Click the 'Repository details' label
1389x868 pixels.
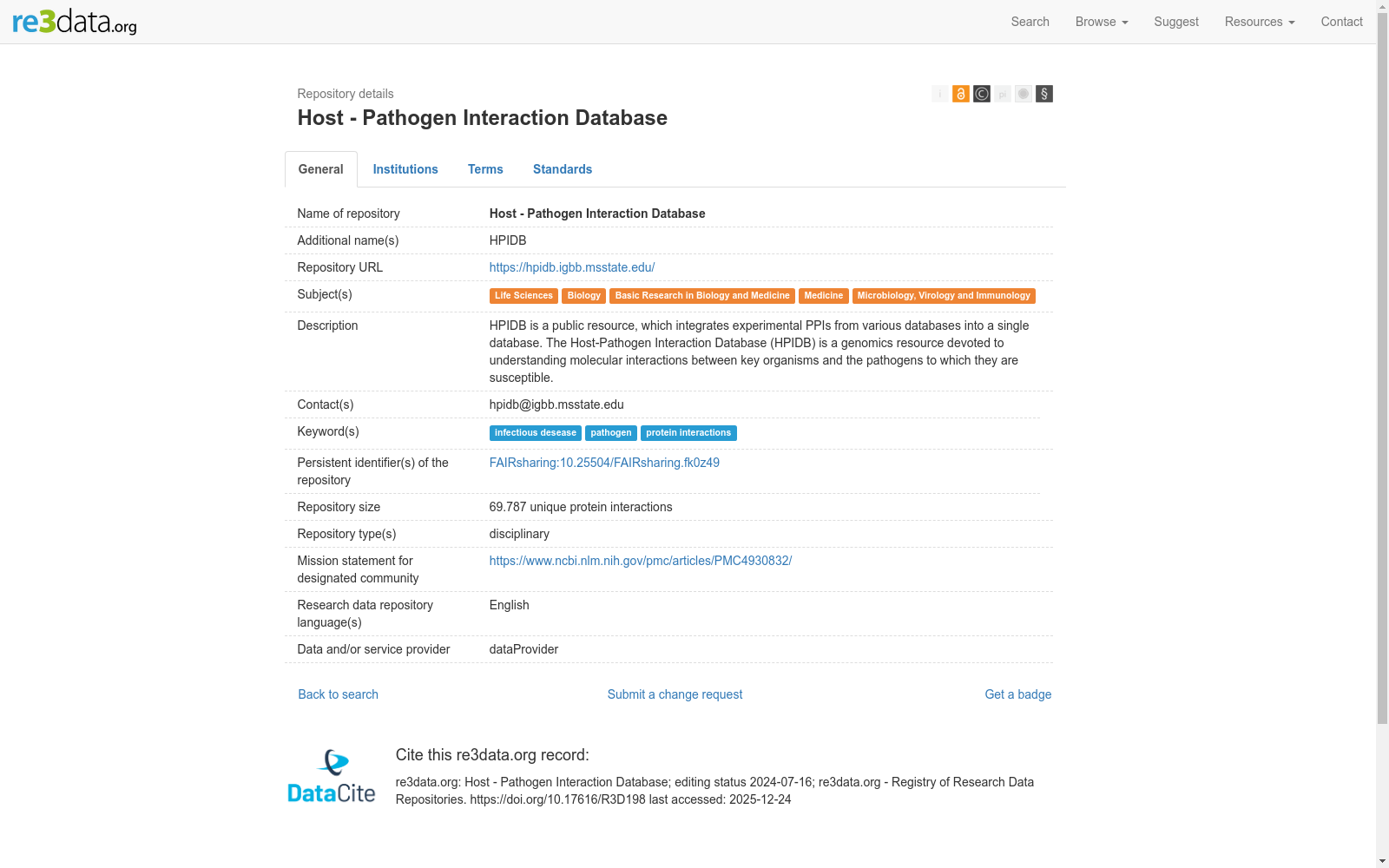coord(346,94)
